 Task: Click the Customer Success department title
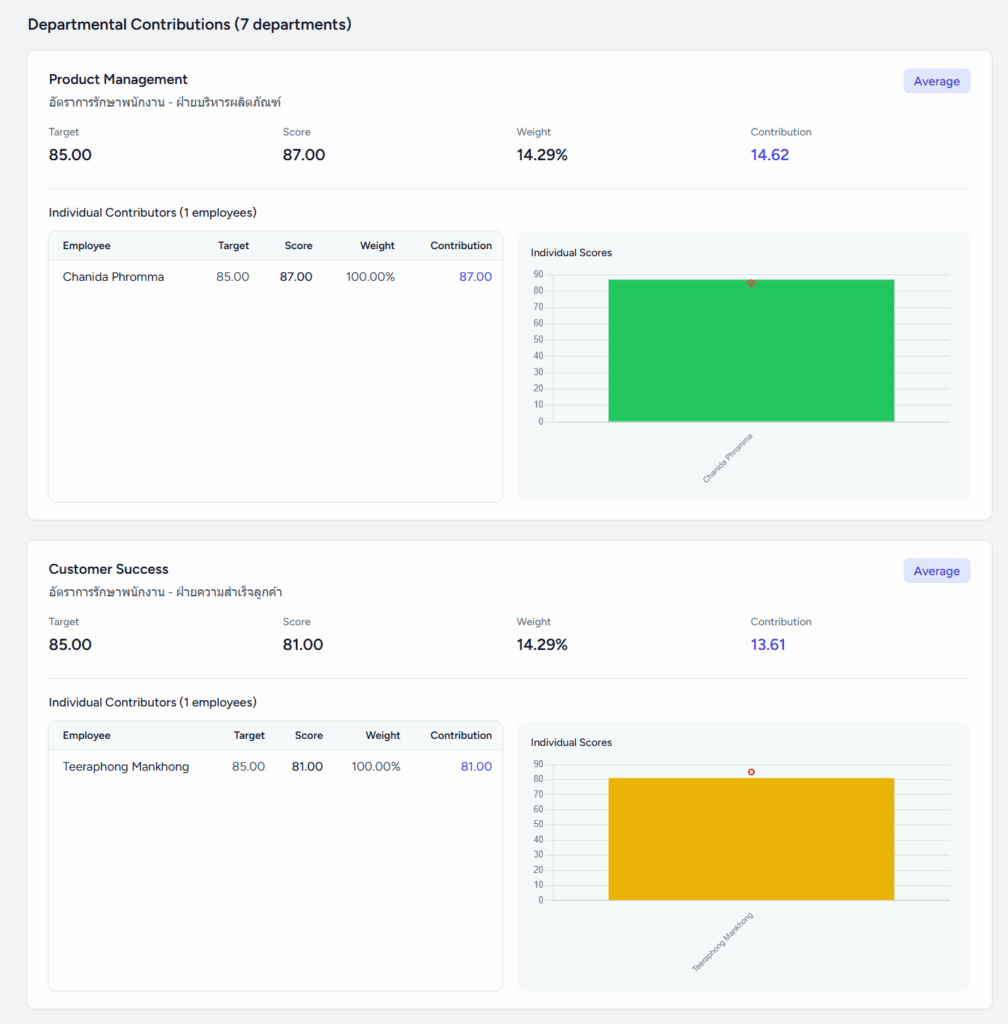[109, 569]
